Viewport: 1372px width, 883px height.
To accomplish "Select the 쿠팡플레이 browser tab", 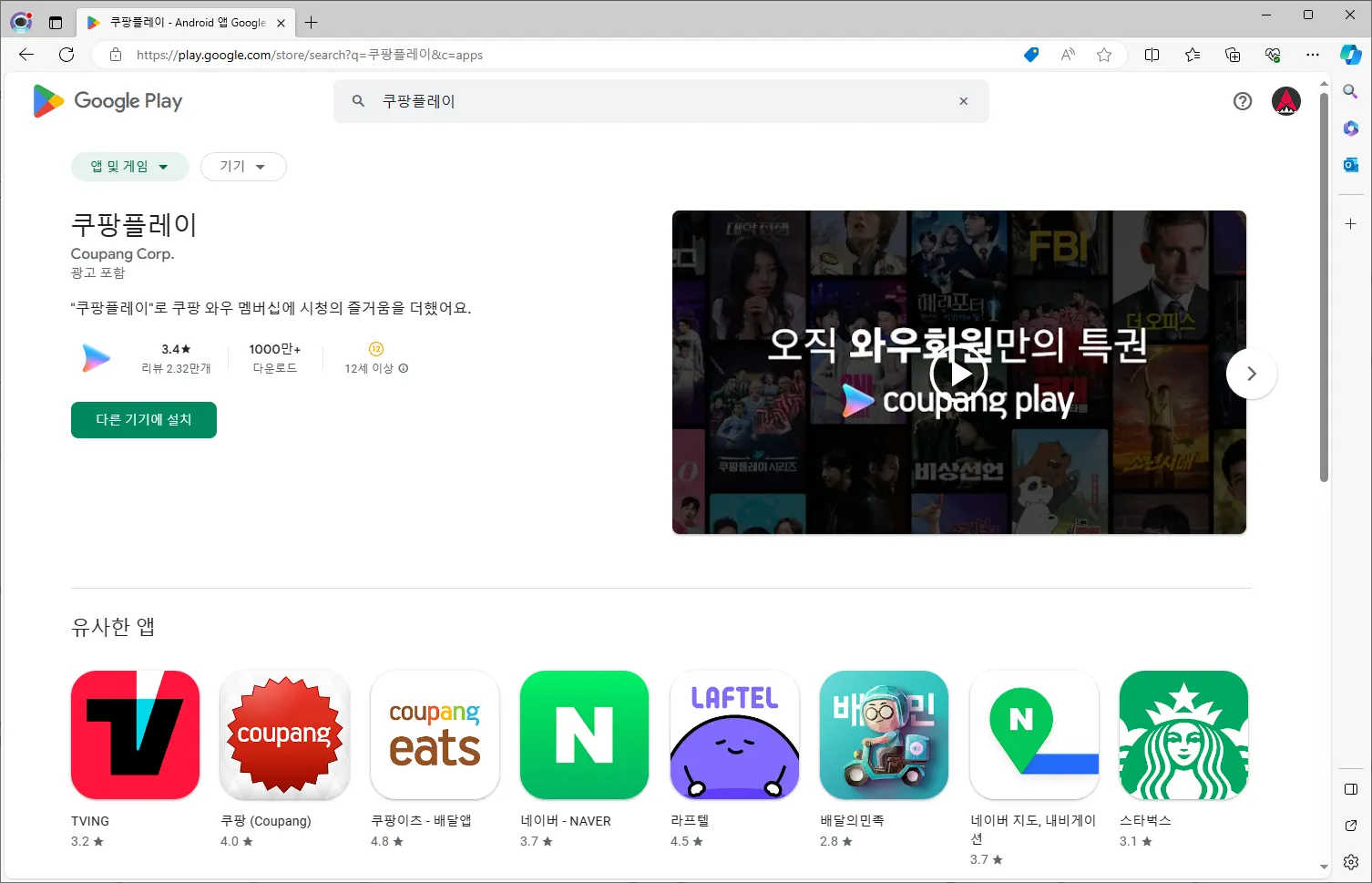I will coord(186,23).
